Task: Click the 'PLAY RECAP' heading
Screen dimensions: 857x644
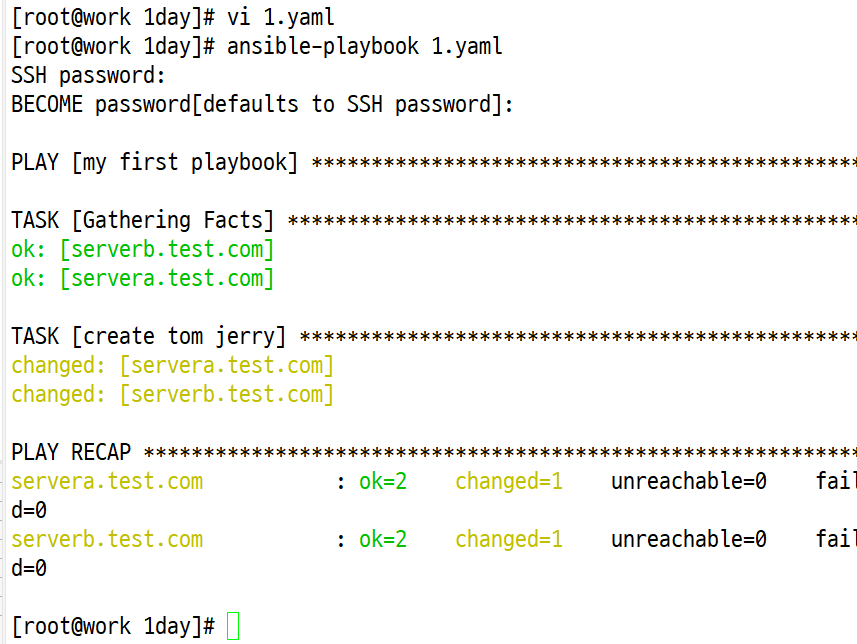Action: tap(71, 452)
